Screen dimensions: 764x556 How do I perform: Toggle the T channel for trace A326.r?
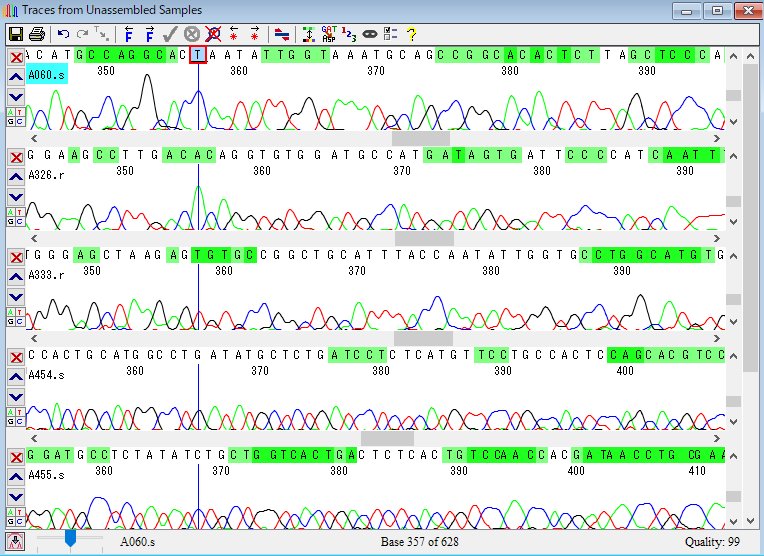tap(20, 211)
